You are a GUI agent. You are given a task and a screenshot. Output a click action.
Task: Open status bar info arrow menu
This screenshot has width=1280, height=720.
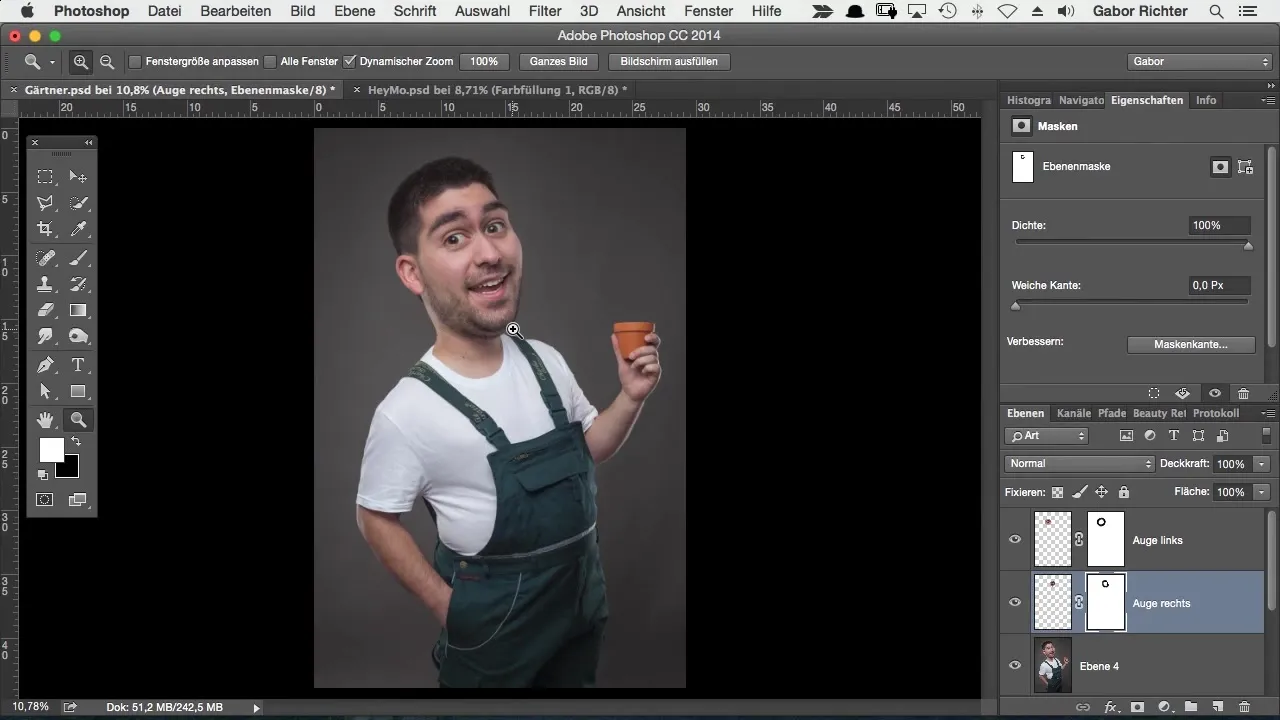pyautogui.click(x=256, y=708)
